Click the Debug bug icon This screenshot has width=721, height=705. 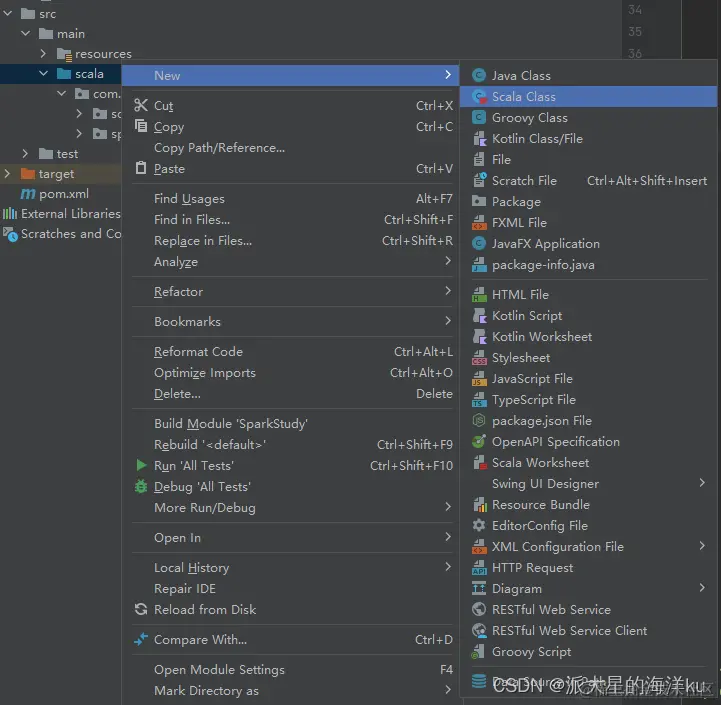click(141, 487)
